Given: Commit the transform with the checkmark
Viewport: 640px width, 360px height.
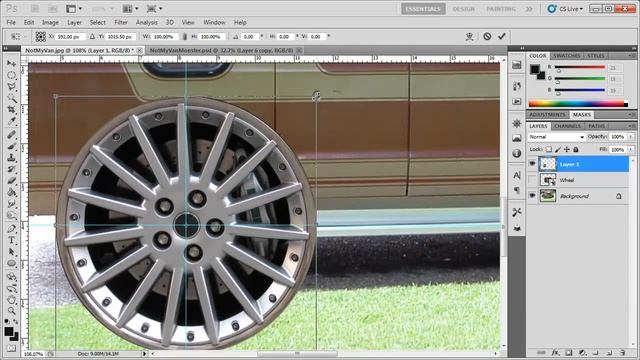Looking at the screenshot, I should [502, 36].
